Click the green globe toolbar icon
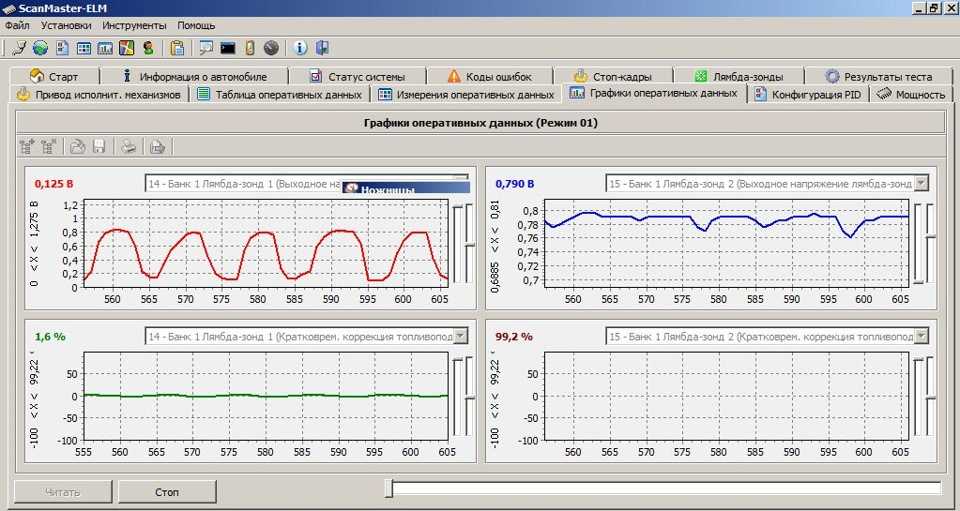Viewport: 960px width, 511px height. (40, 48)
